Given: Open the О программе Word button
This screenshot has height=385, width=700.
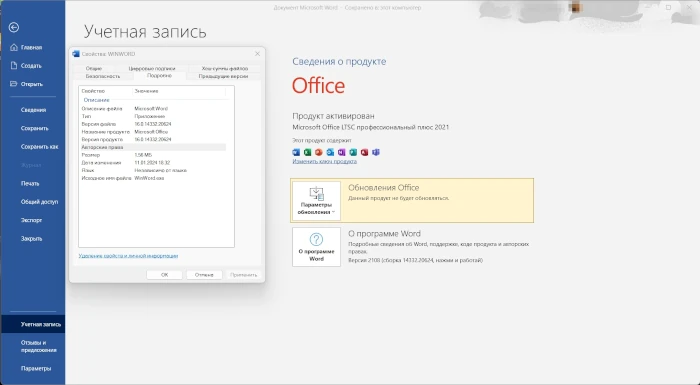Looking at the screenshot, I should pos(316,247).
